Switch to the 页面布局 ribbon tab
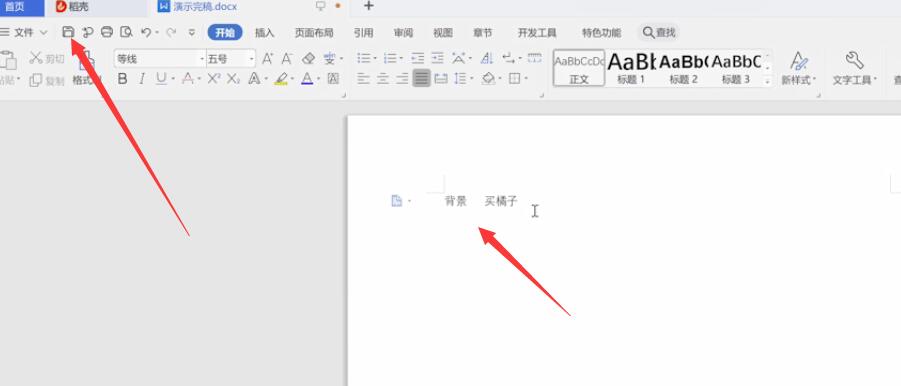 click(314, 33)
